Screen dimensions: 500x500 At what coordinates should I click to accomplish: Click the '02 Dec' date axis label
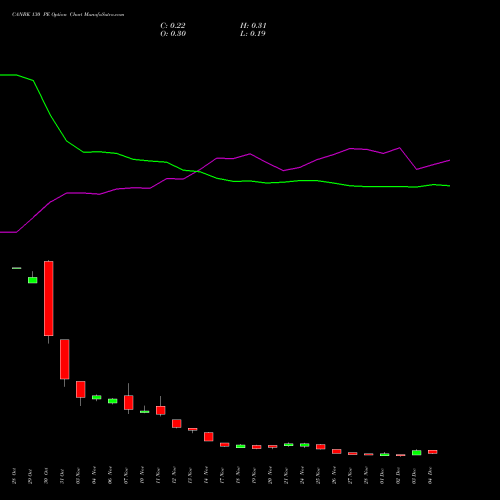point(398,476)
